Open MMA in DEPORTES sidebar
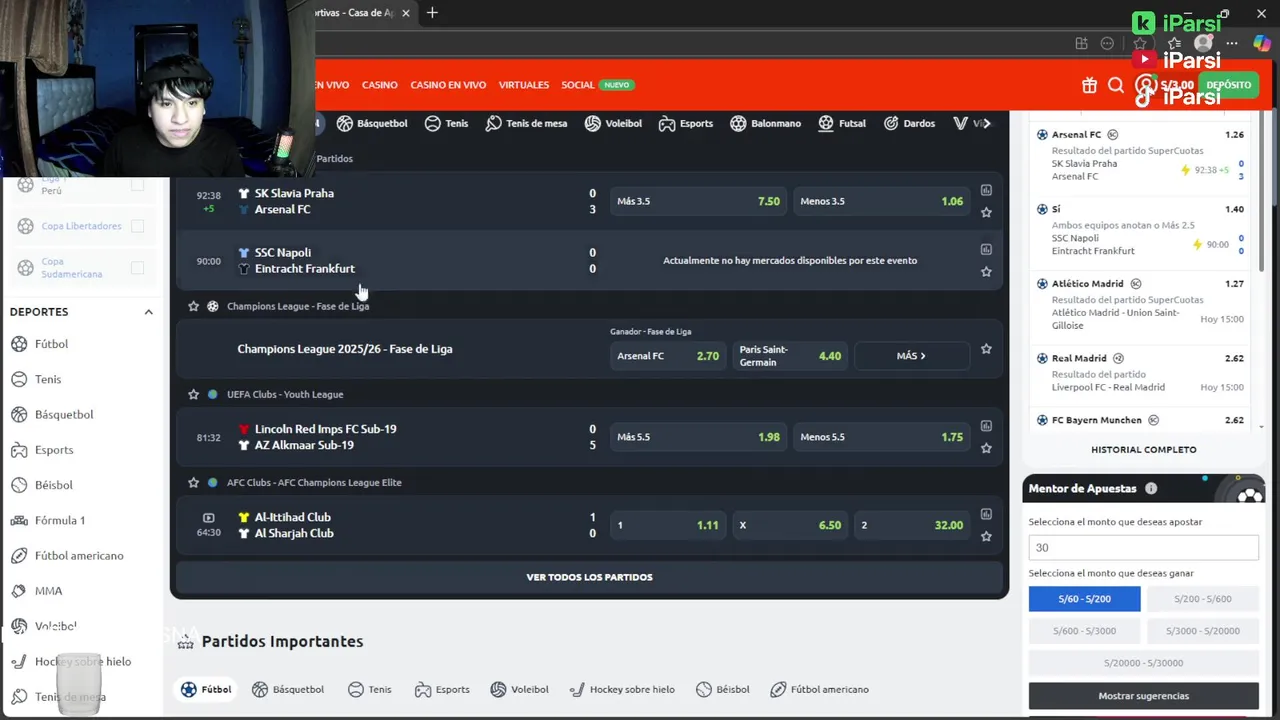Screen dimensions: 1280x720 [x=48, y=591]
